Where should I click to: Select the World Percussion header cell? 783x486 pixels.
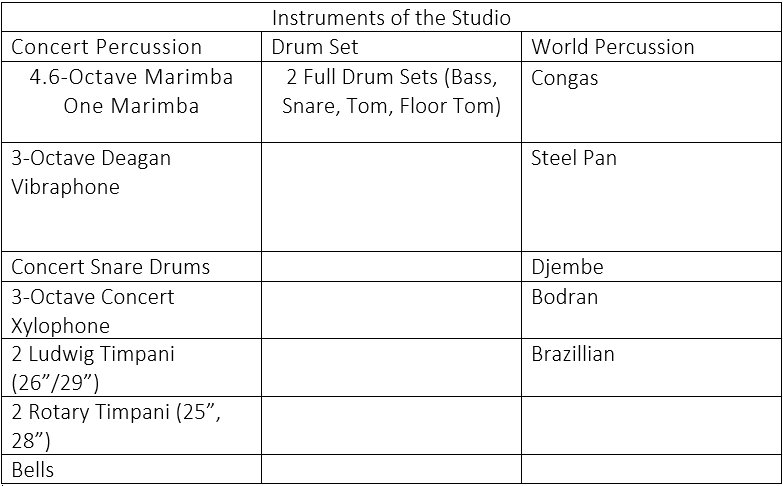pos(652,47)
